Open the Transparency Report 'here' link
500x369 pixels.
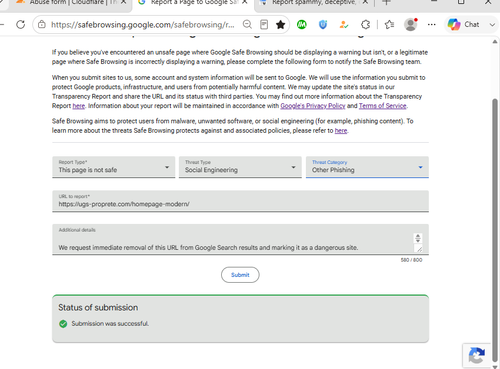click(79, 106)
